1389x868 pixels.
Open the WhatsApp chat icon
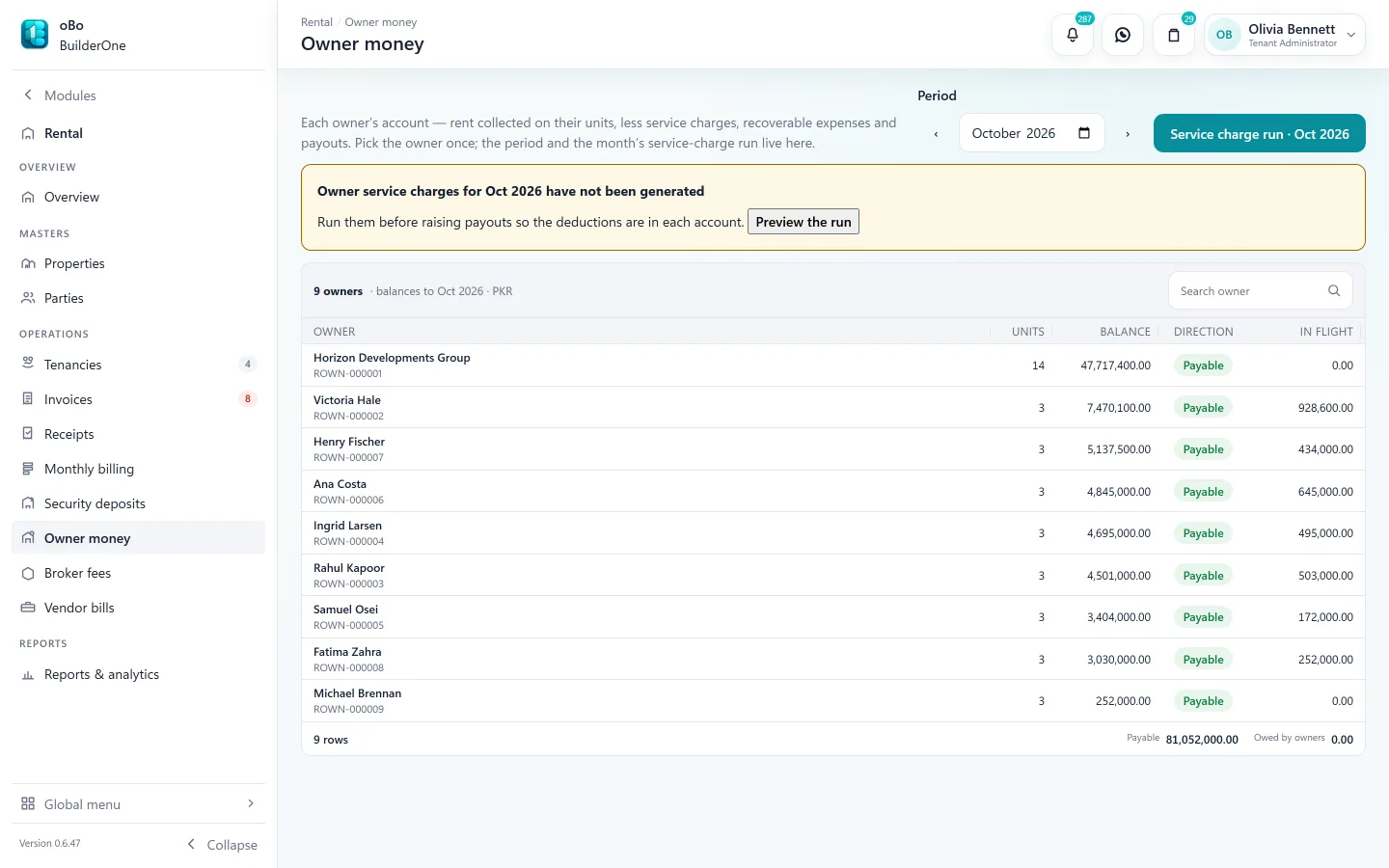1123,35
